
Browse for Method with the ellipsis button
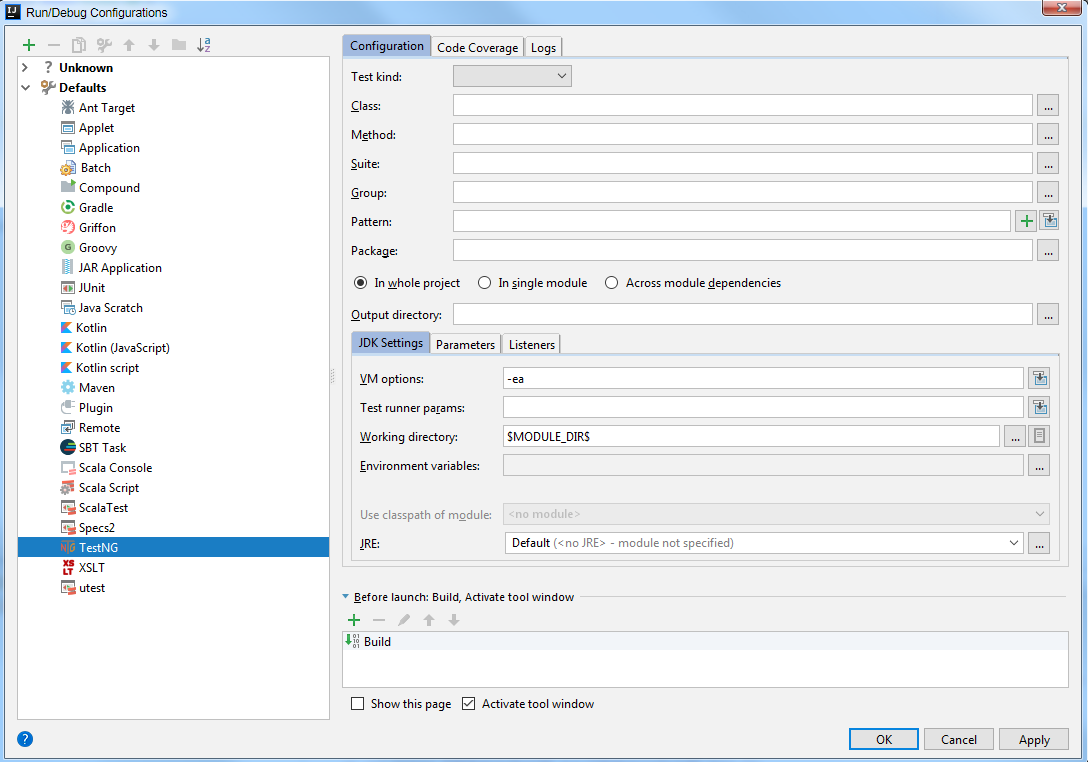pyautogui.click(x=1048, y=135)
